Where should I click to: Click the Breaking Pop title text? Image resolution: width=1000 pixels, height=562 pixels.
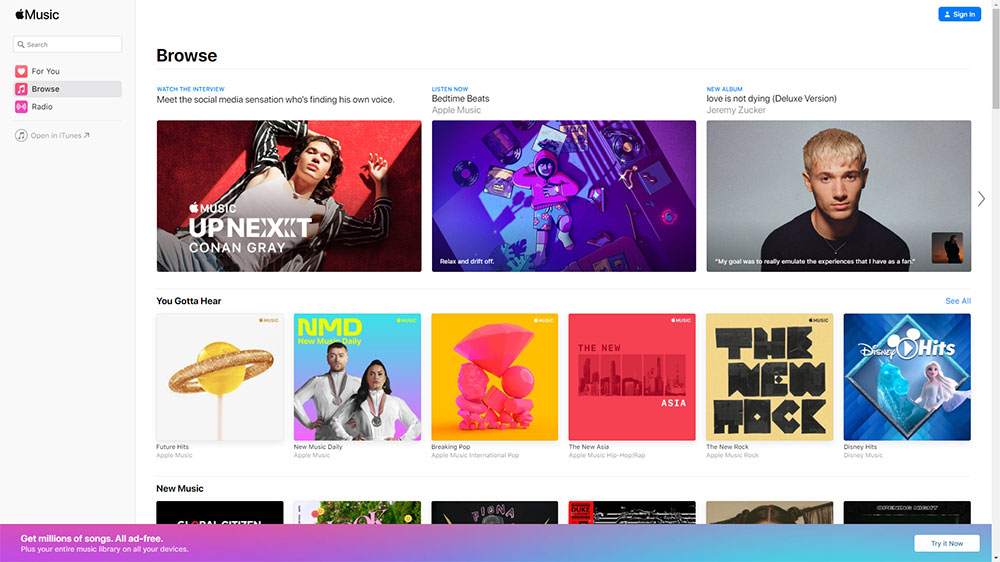point(451,447)
